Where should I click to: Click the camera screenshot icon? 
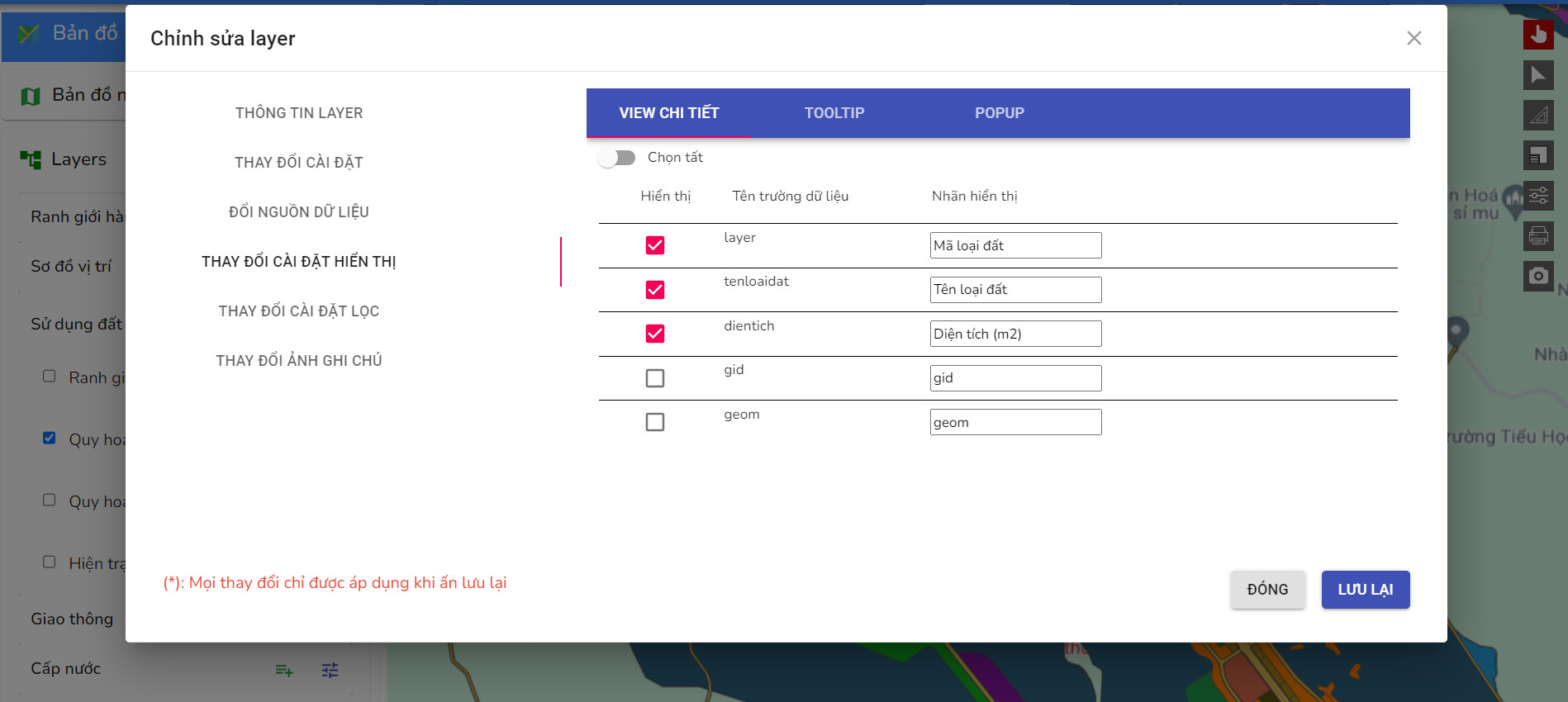(x=1538, y=276)
